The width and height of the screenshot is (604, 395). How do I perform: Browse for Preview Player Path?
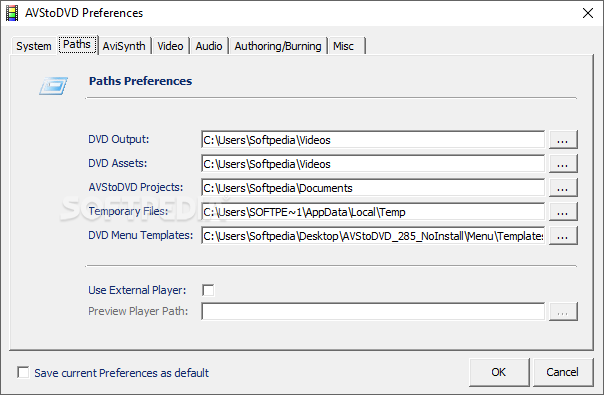click(x=563, y=311)
